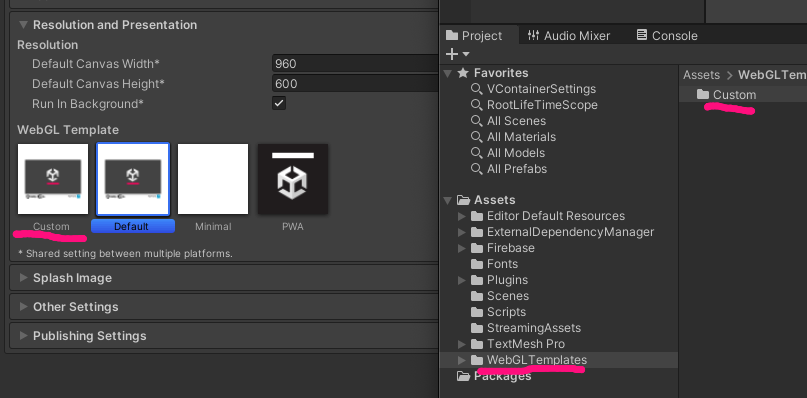
Task: Click the Plugins folder icon
Action: click(x=477, y=280)
